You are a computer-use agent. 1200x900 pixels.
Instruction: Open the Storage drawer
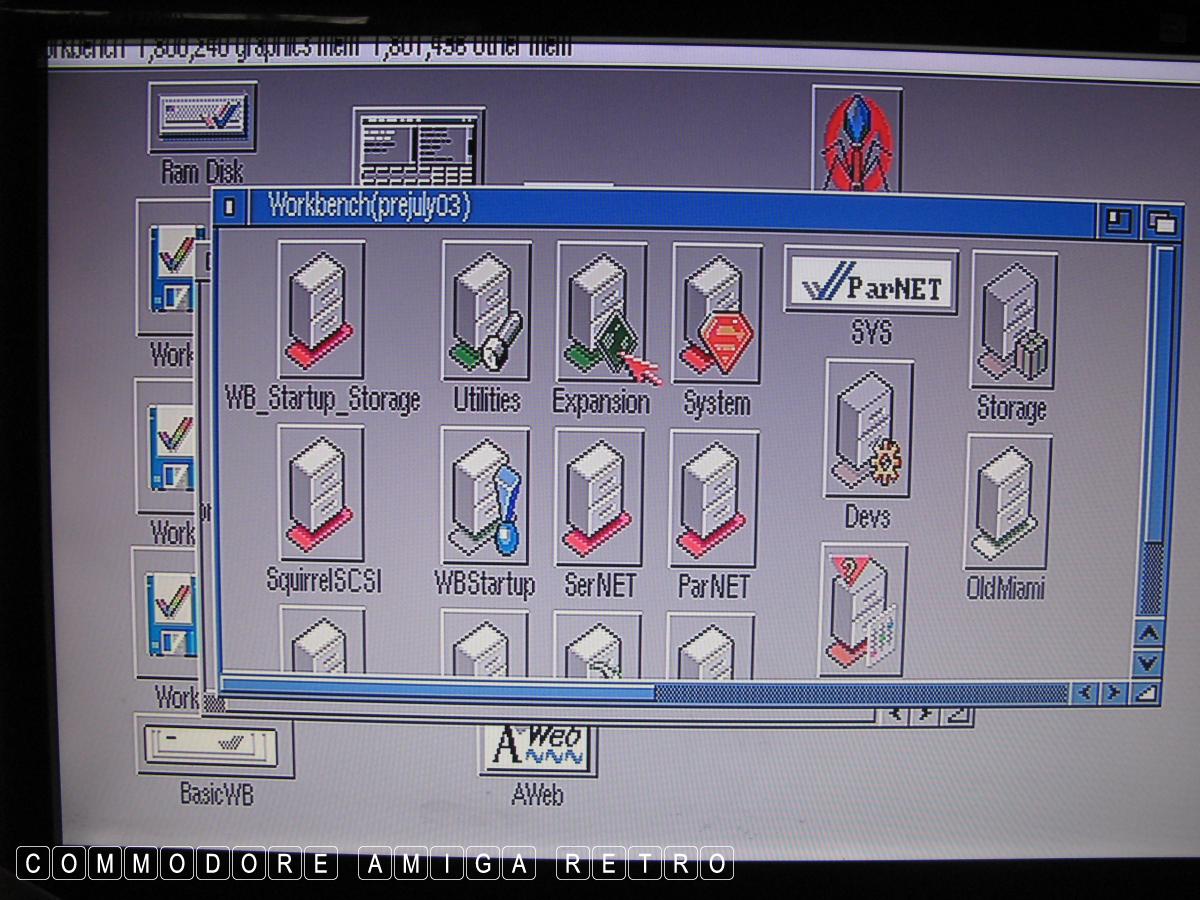(1012, 320)
